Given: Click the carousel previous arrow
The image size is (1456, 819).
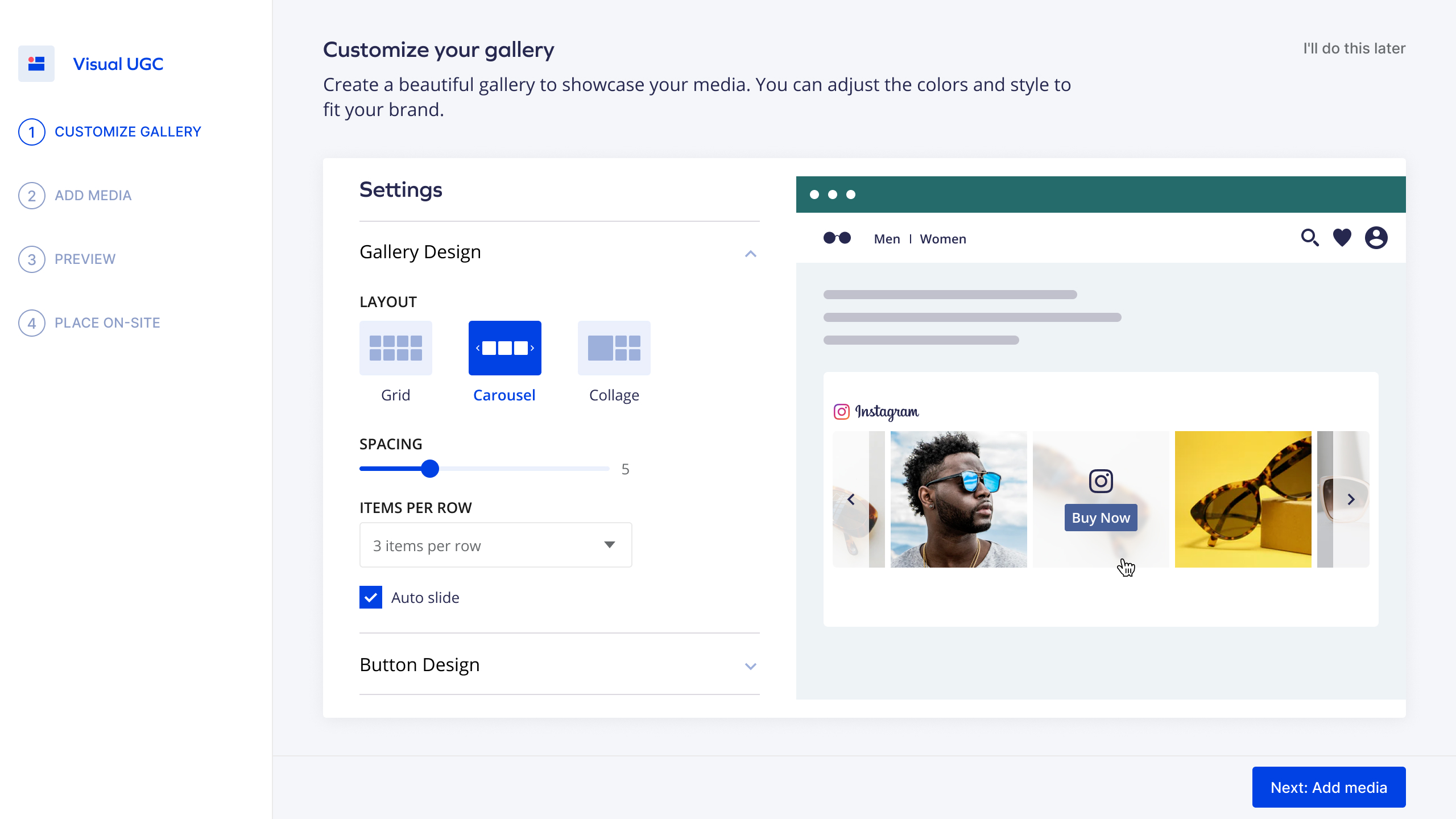Looking at the screenshot, I should tap(851, 499).
